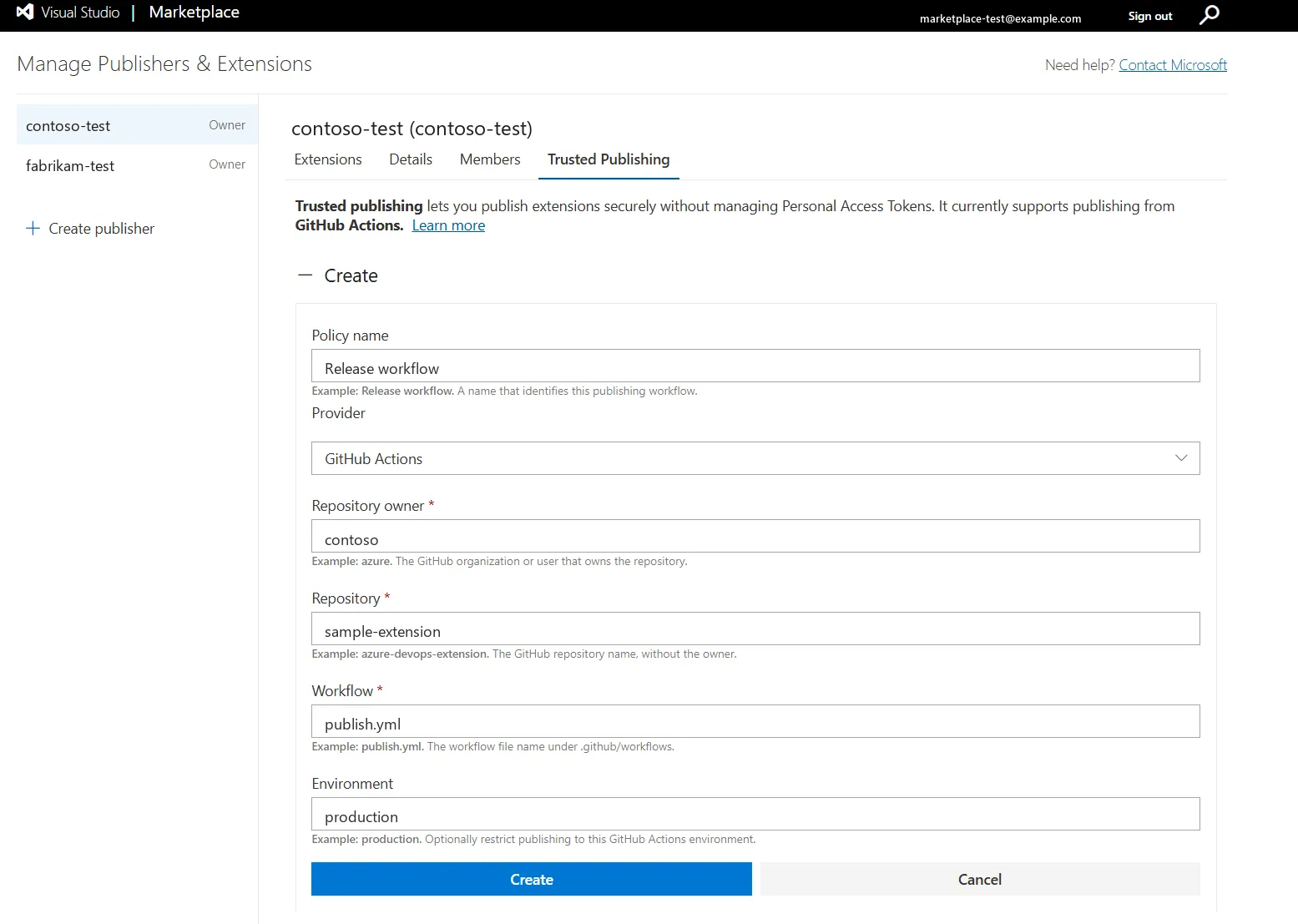Viewport: 1298px width, 924px height.
Task: Follow the Learn more link
Action: [x=448, y=225]
